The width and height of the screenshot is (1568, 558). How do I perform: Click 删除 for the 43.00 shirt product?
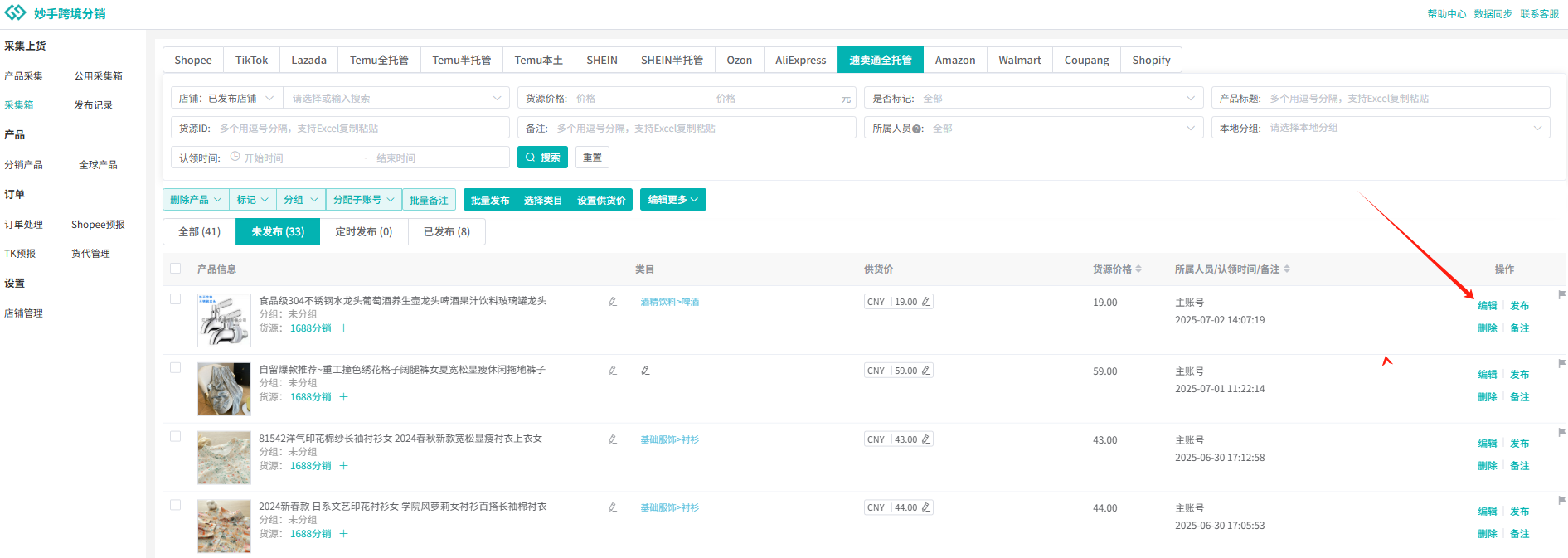[x=1488, y=466]
